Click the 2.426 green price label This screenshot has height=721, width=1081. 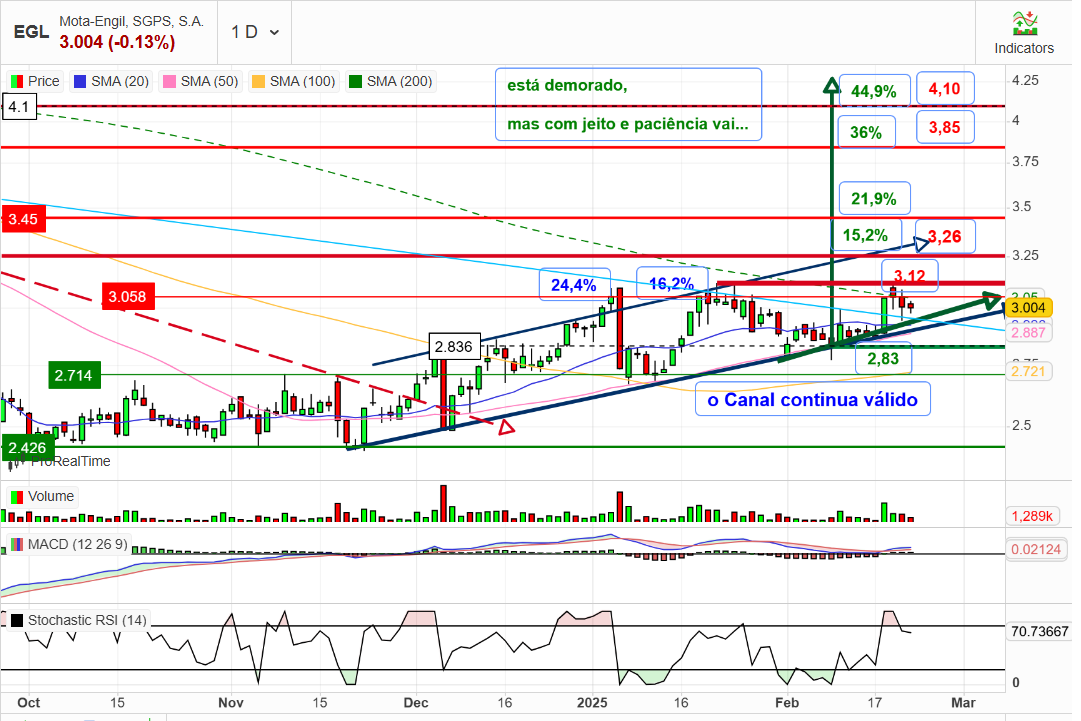click(28, 448)
